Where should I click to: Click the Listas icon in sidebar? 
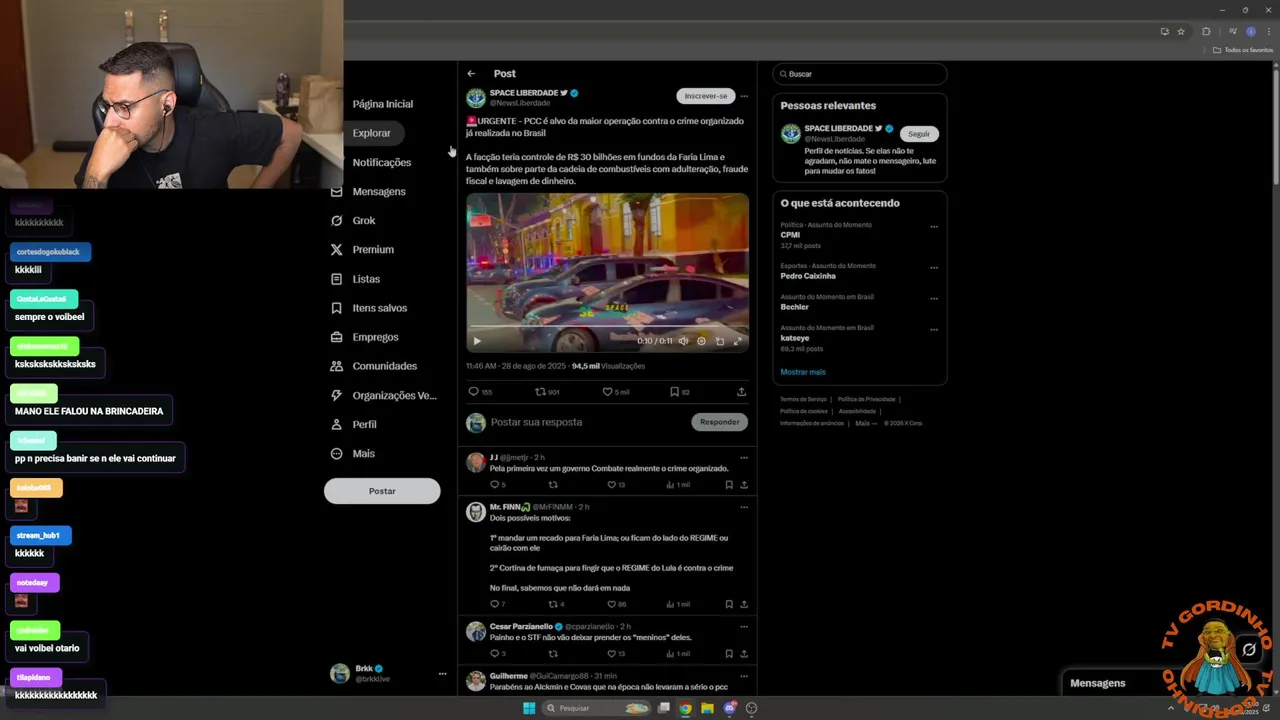pyautogui.click(x=336, y=279)
